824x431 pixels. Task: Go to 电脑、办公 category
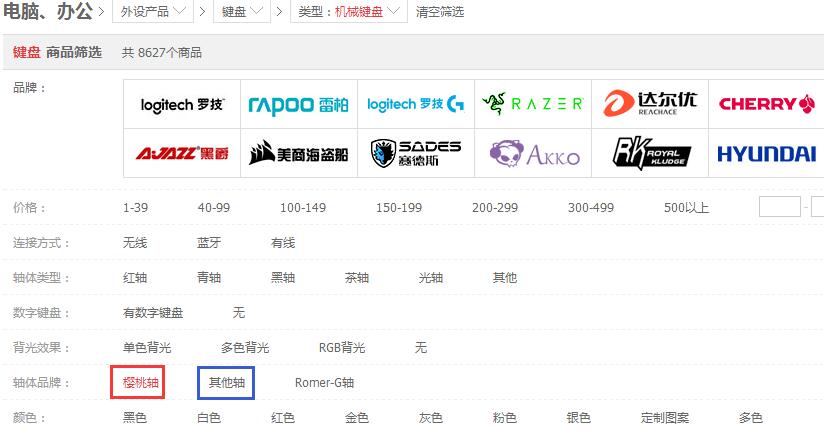[48, 11]
